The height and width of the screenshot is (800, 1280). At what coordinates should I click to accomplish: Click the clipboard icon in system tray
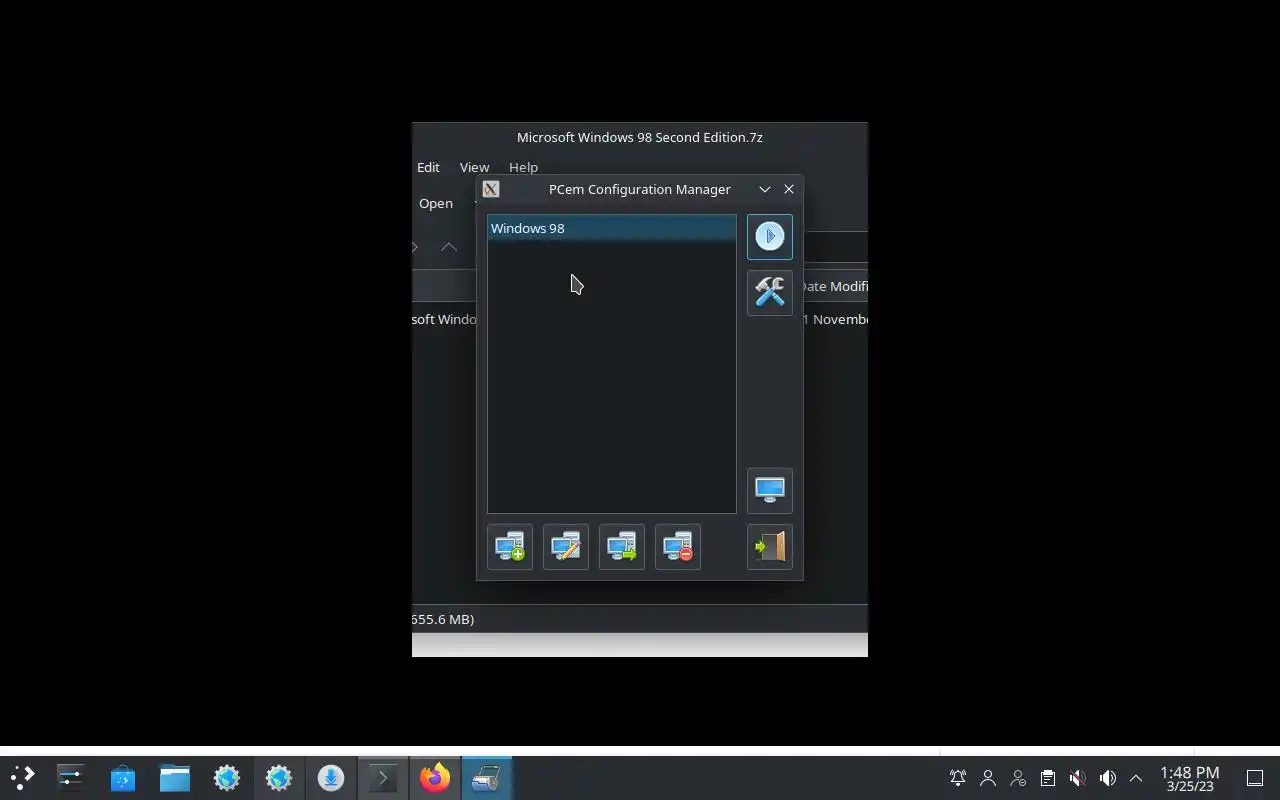pyautogui.click(x=1047, y=778)
